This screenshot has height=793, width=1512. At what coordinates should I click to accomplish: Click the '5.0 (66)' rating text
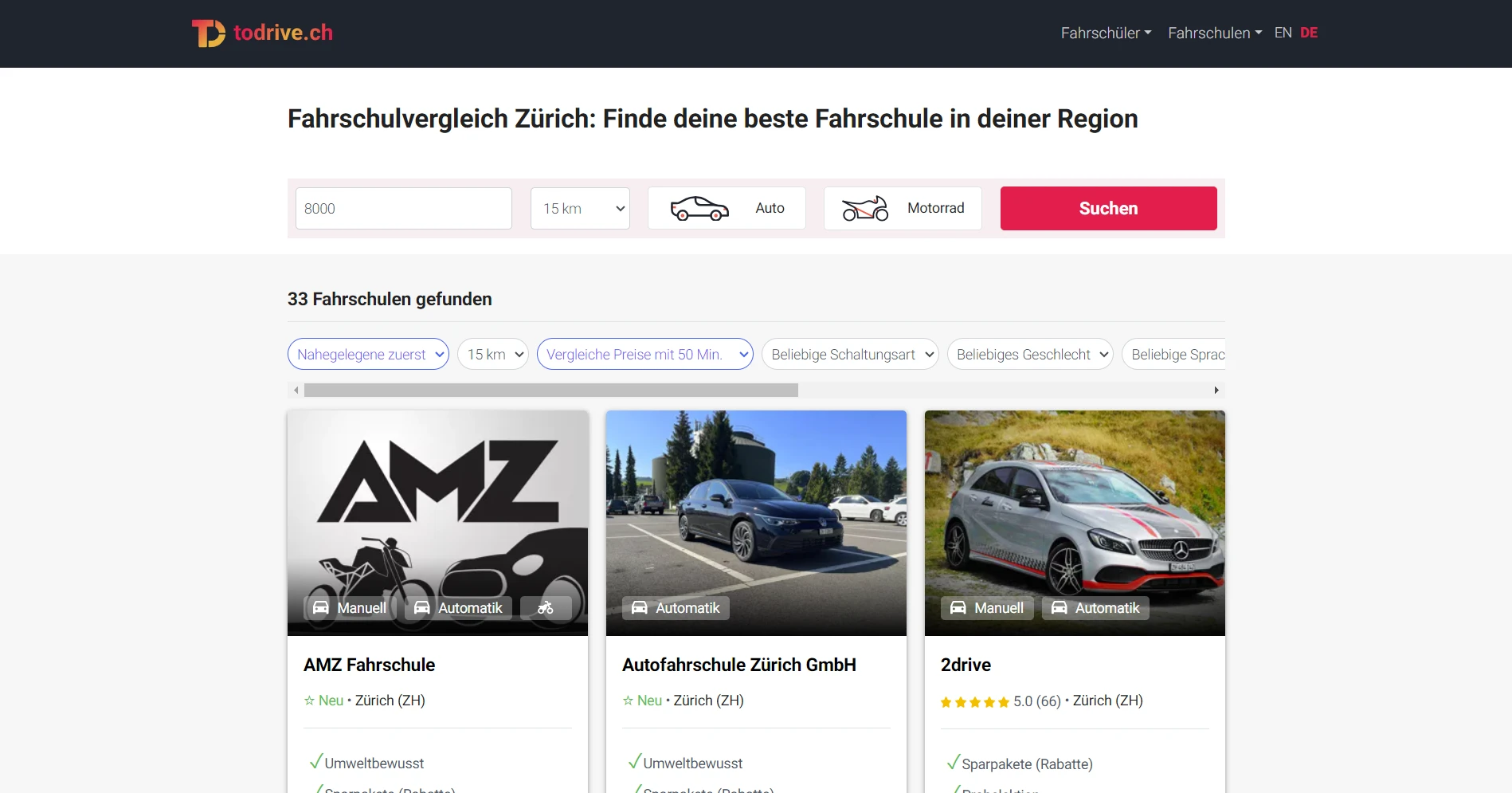[1037, 701]
